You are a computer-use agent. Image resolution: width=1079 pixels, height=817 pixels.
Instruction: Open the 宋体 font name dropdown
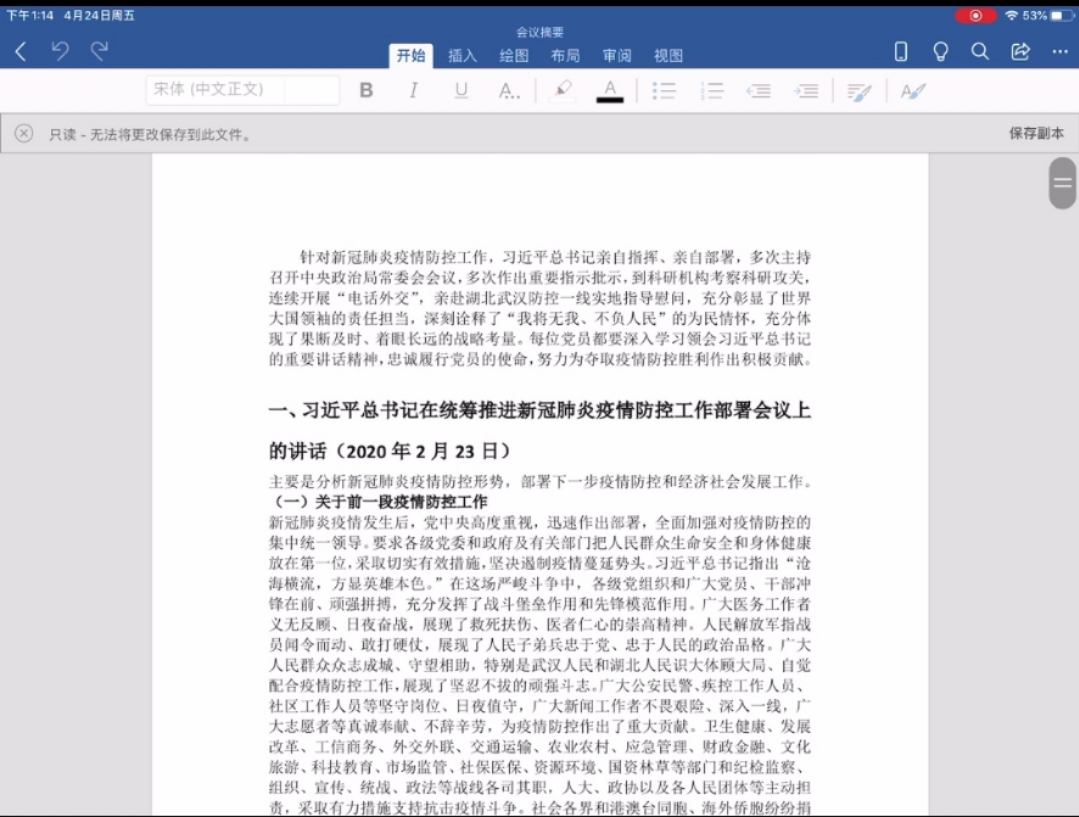click(215, 90)
